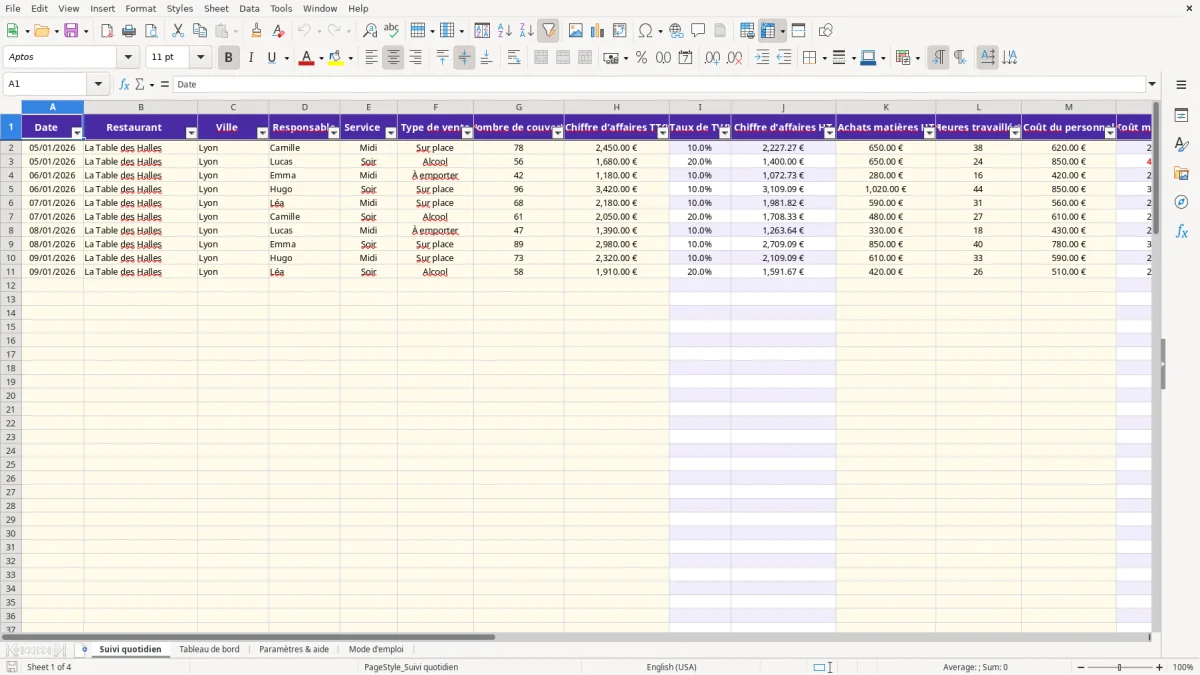Open Font Size dropdown arrow
The height and width of the screenshot is (675, 1200).
pyautogui.click(x=200, y=58)
